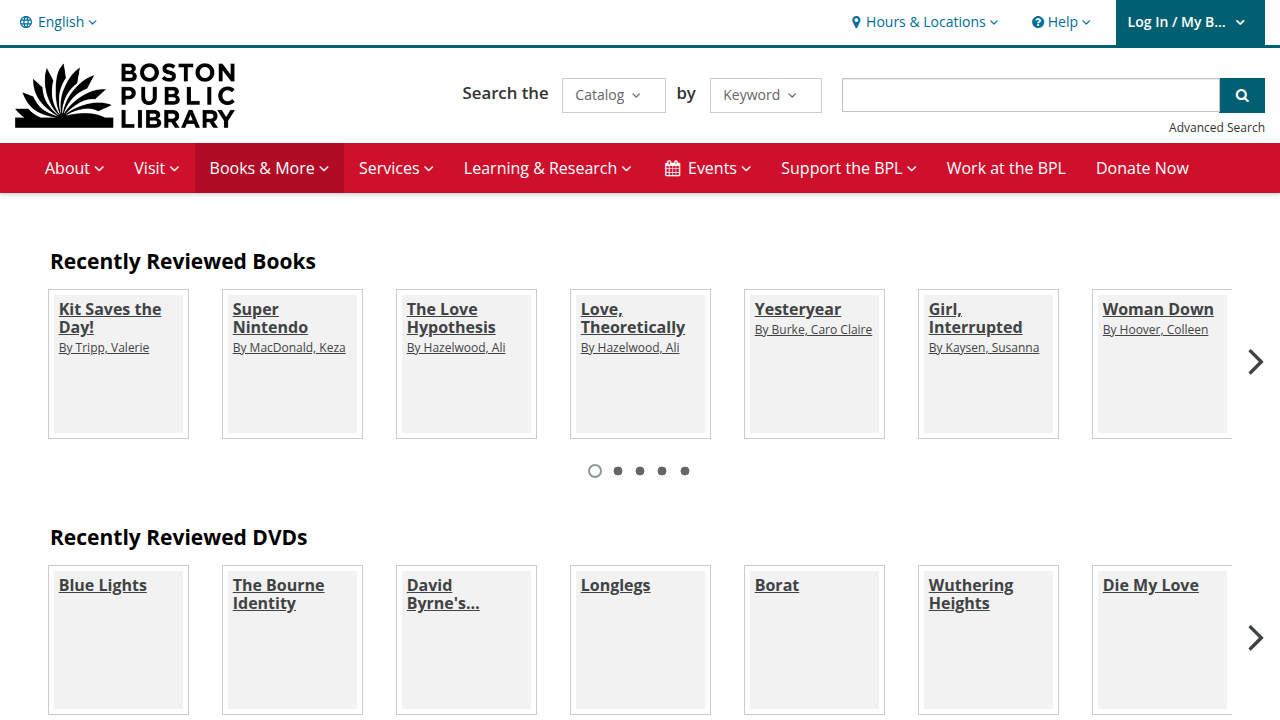Open the Catalog search scope dropdown
1280x720 pixels.
tap(614, 95)
